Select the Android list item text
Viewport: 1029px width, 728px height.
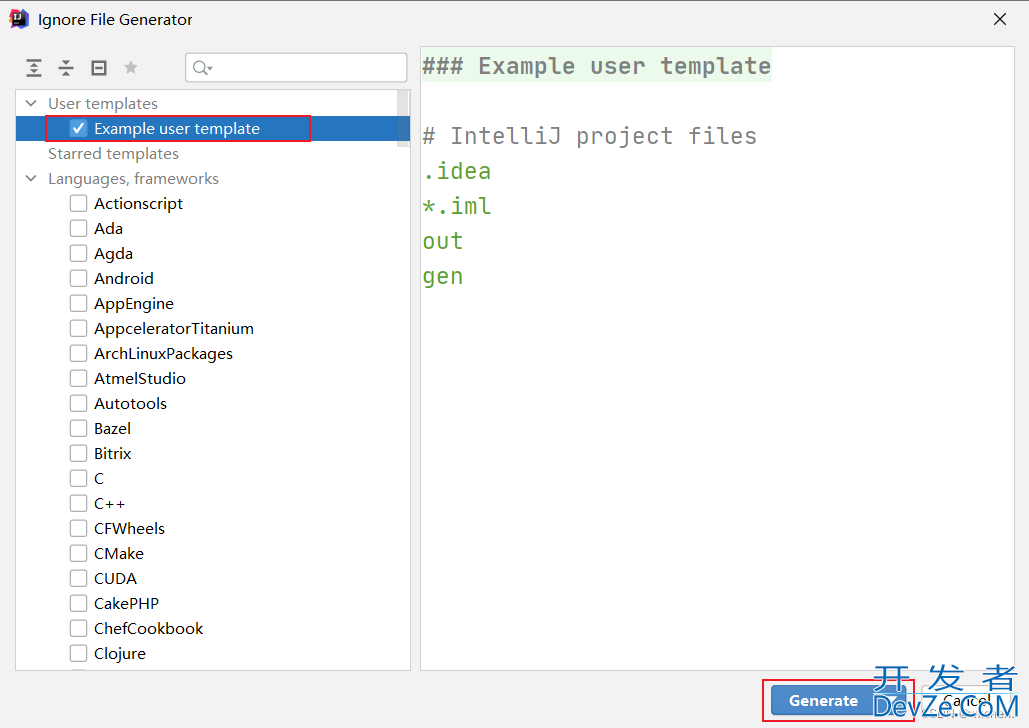click(x=123, y=278)
